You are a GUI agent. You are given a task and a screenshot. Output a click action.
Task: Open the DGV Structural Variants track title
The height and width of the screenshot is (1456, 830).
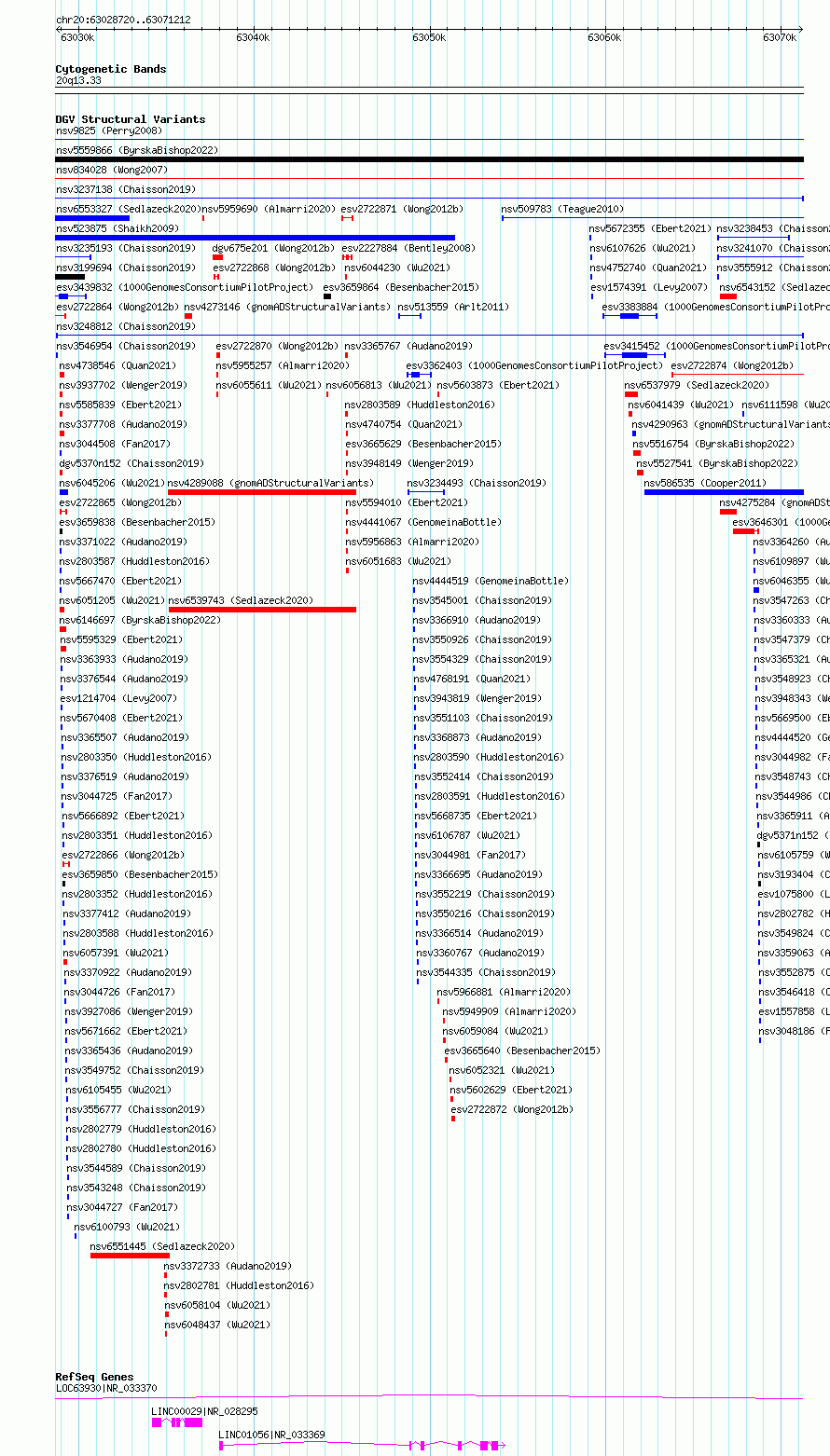(131, 119)
